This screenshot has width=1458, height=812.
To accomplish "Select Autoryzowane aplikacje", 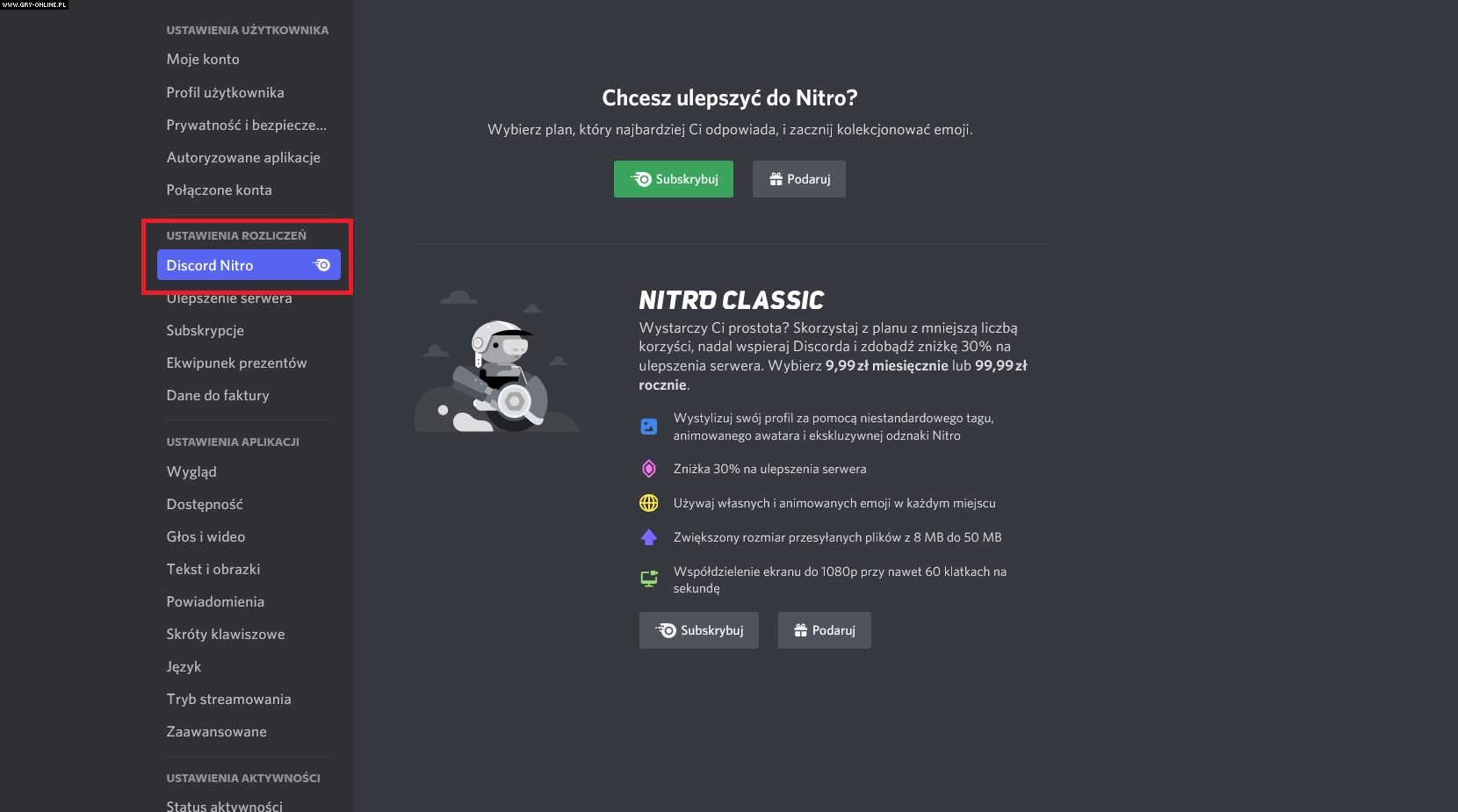I will [x=243, y=157].
